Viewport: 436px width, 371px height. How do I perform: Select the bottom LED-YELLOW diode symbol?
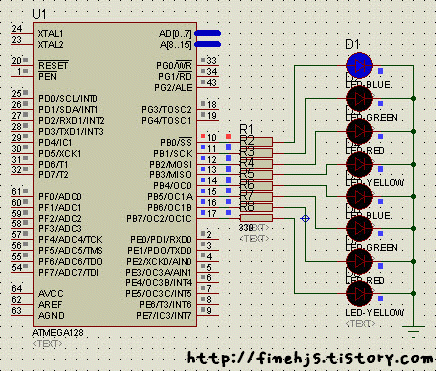(359, 294)
